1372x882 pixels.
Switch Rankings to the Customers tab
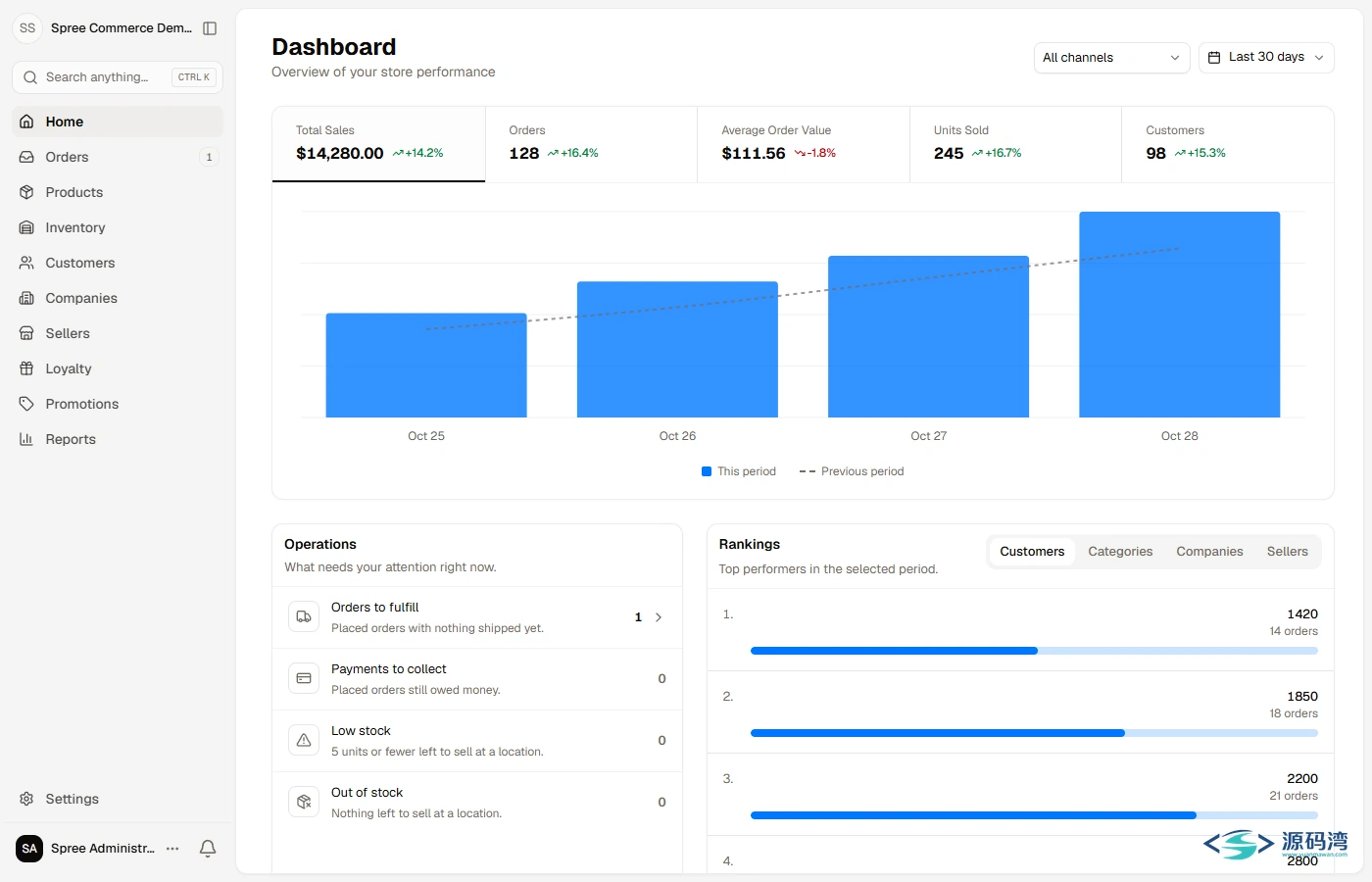pos(1032,552)
